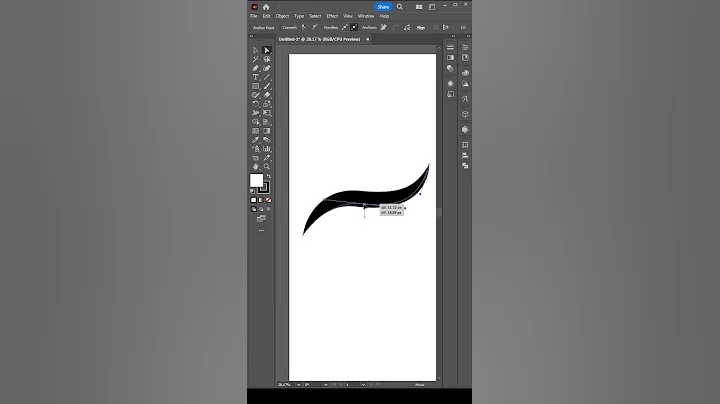Select the Direct Selection tool

click(267, 50)
